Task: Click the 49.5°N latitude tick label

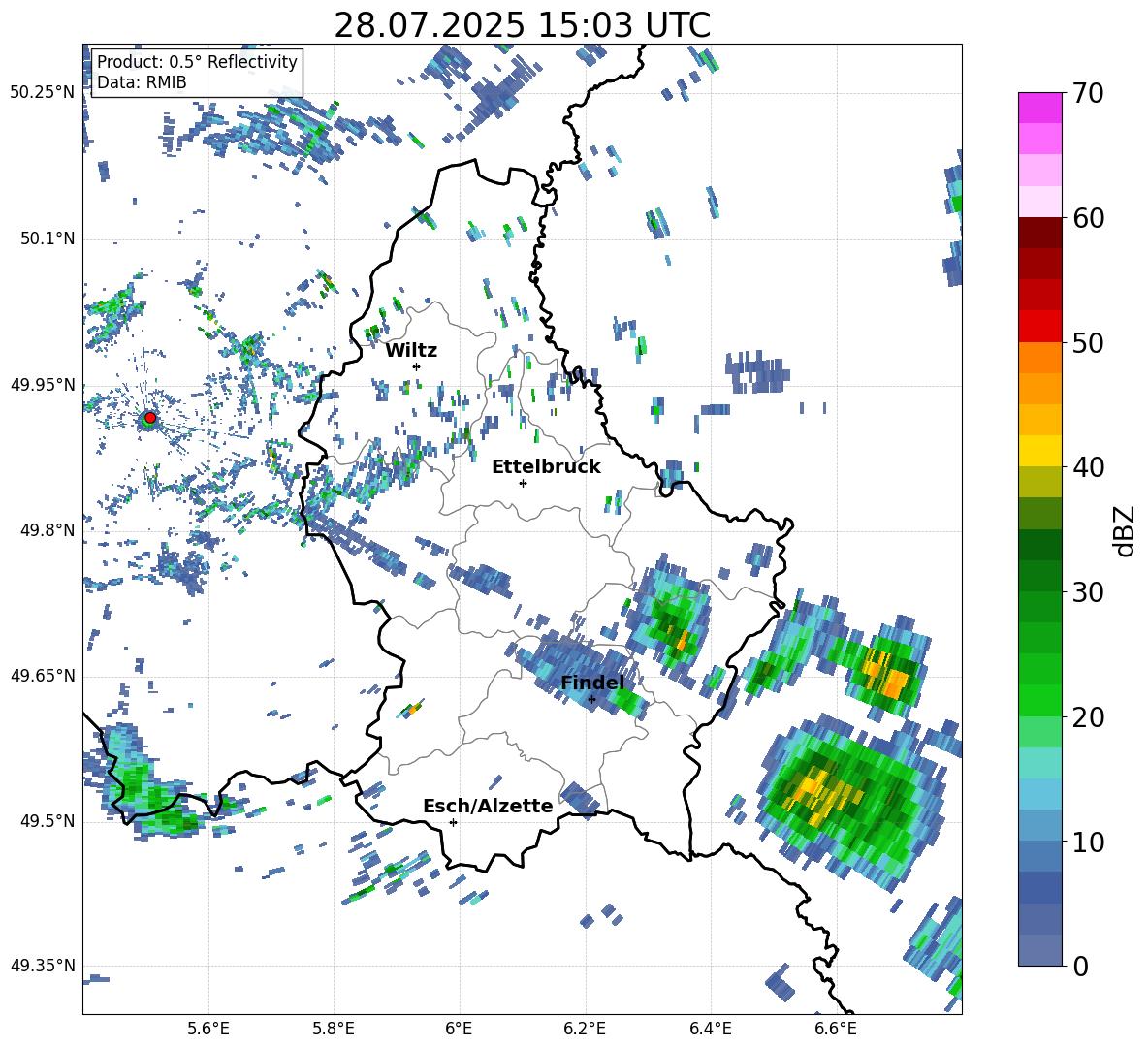Action: [x=47, y=820]
